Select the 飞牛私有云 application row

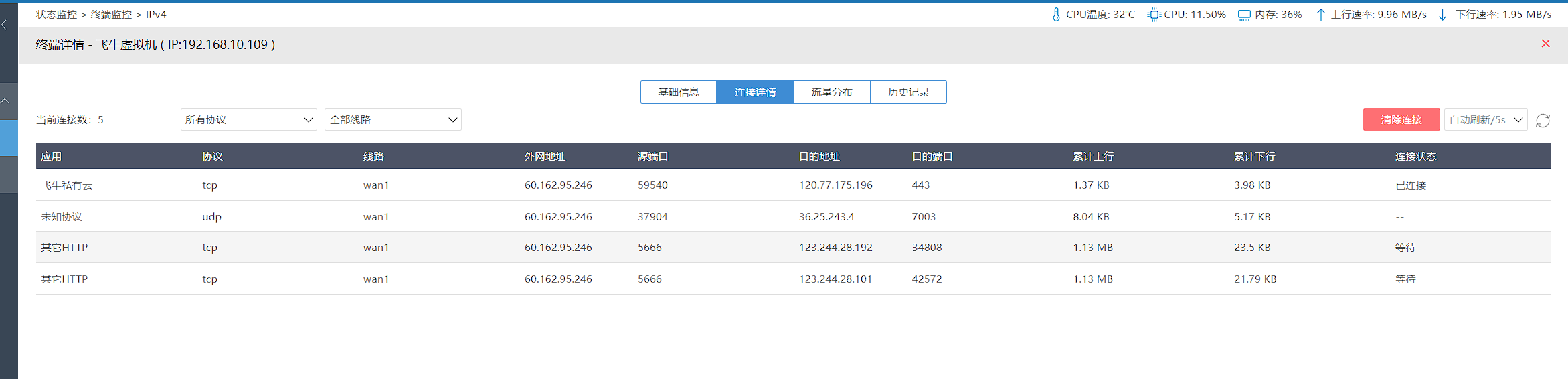[x=794, y=185]
